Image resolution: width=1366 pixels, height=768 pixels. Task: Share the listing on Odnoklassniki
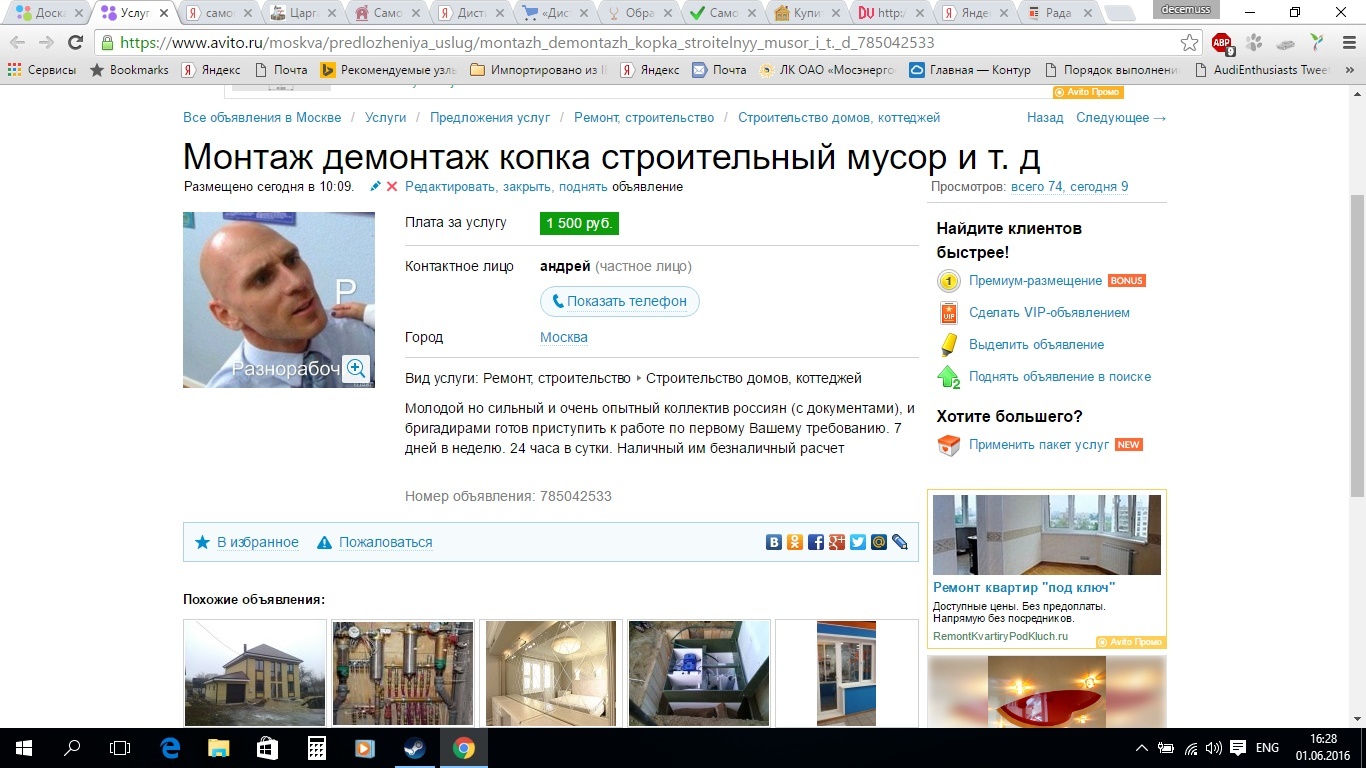(x=795, y=542)
